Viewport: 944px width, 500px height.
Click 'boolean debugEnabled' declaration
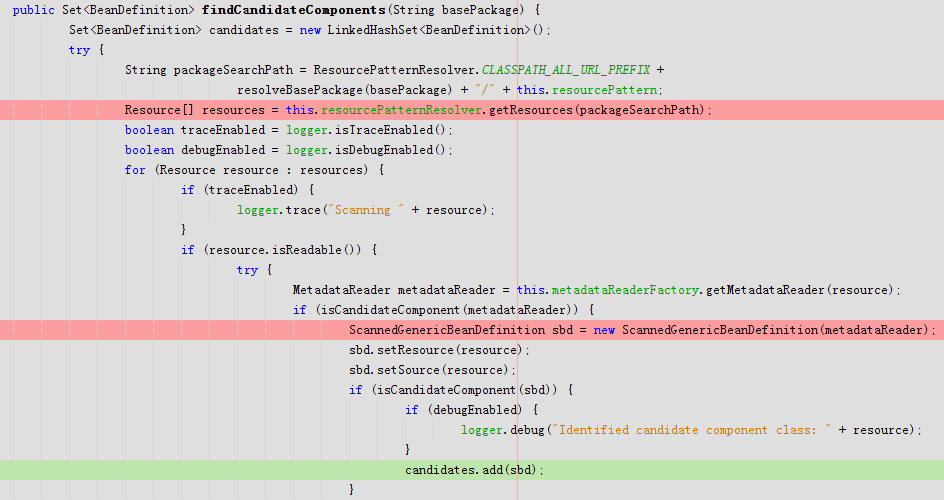pyautogui.click(x=194, y=150)
